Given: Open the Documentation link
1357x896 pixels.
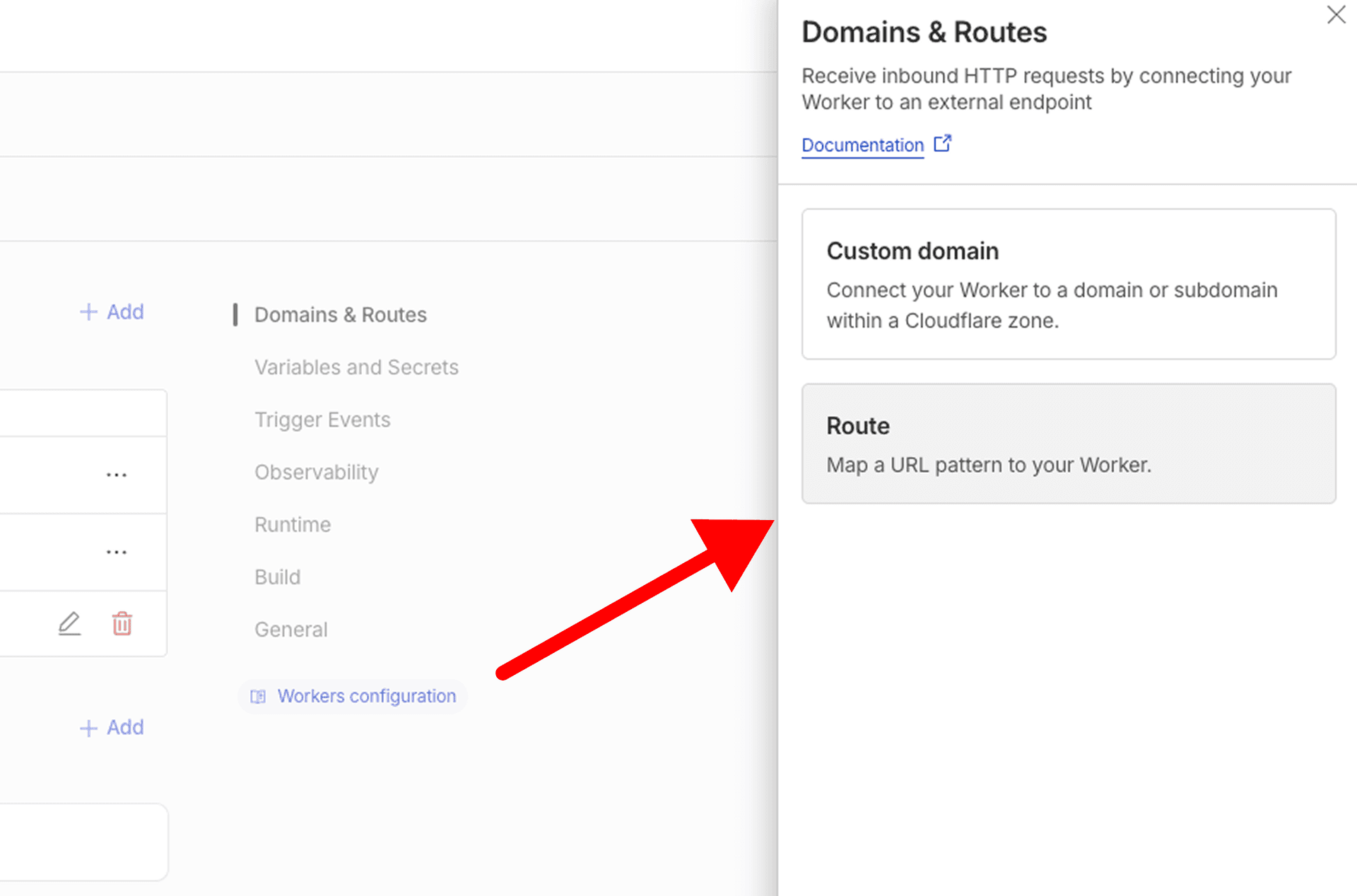Looking at the screenshot, I should coord(862,145).
